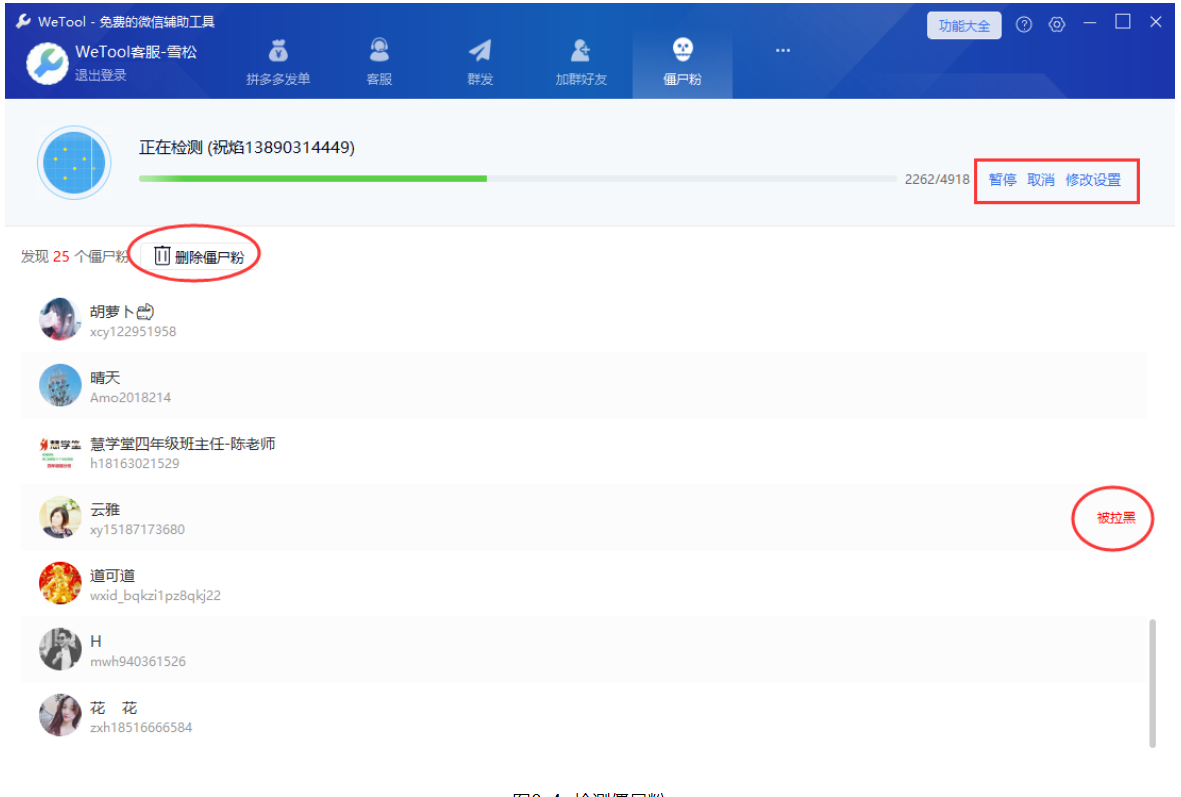Screen dimensions: 1181x797
Task: Open the 拼多多发单 tab
Action: pyautogui.click(x=278, y=63)
